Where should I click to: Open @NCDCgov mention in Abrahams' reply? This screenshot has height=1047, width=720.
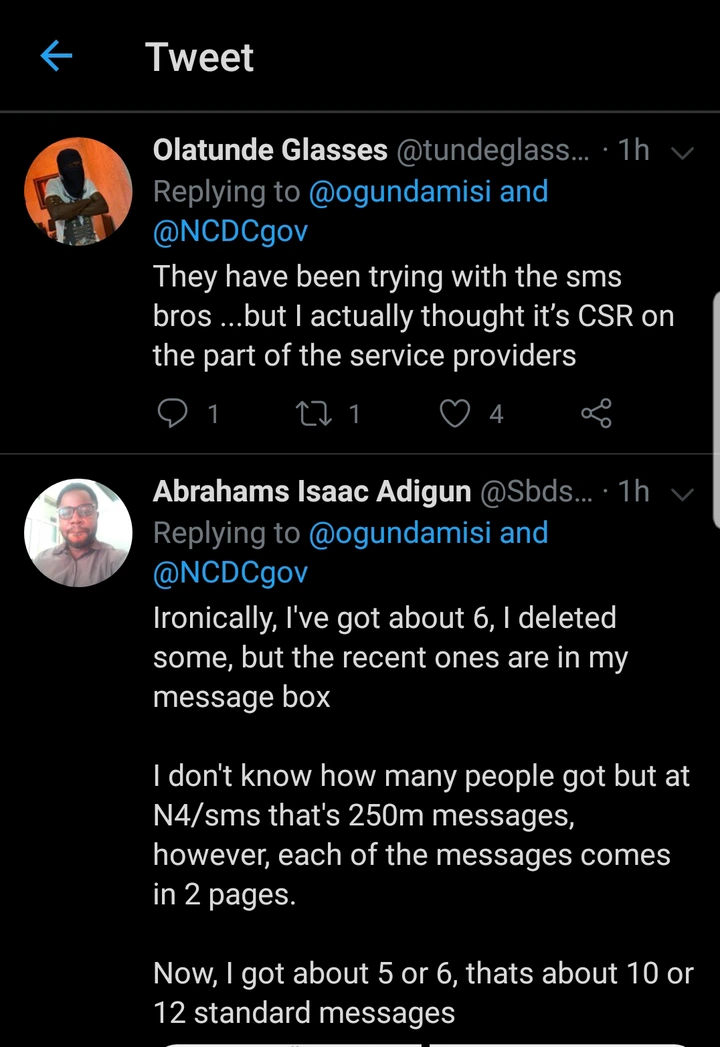coord(230,574)
